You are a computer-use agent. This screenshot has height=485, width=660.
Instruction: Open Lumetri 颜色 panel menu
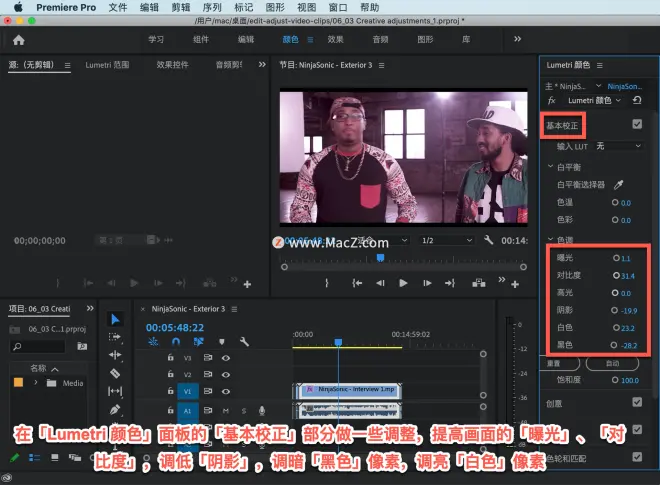point(600,65)
